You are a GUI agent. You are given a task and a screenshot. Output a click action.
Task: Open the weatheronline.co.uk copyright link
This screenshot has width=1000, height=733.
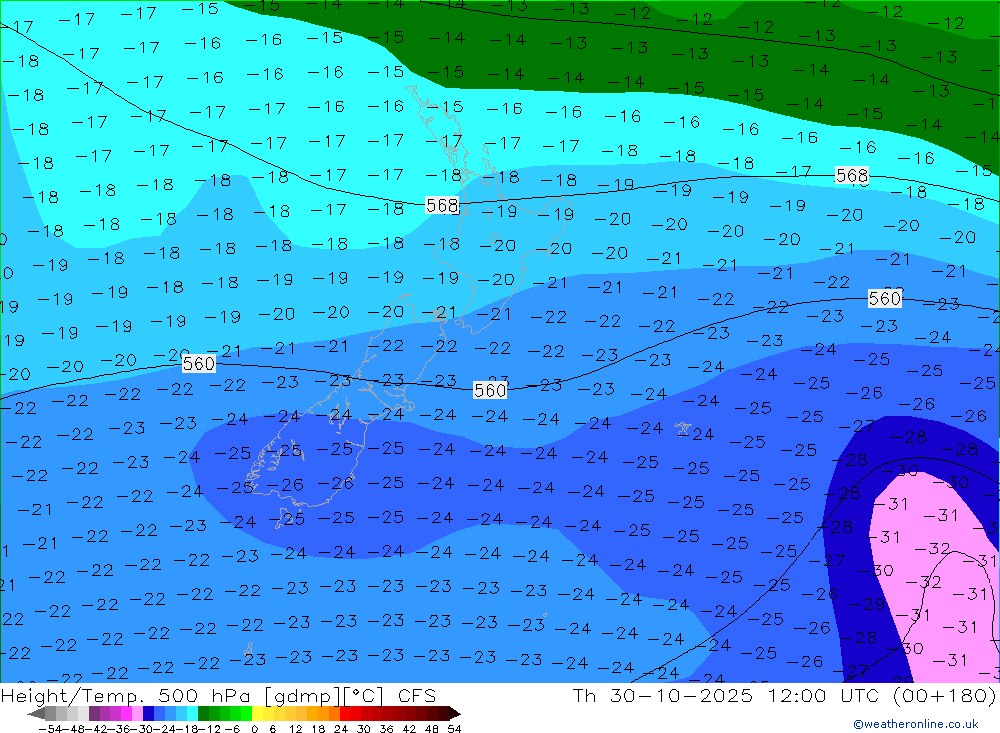coord(916,724)
